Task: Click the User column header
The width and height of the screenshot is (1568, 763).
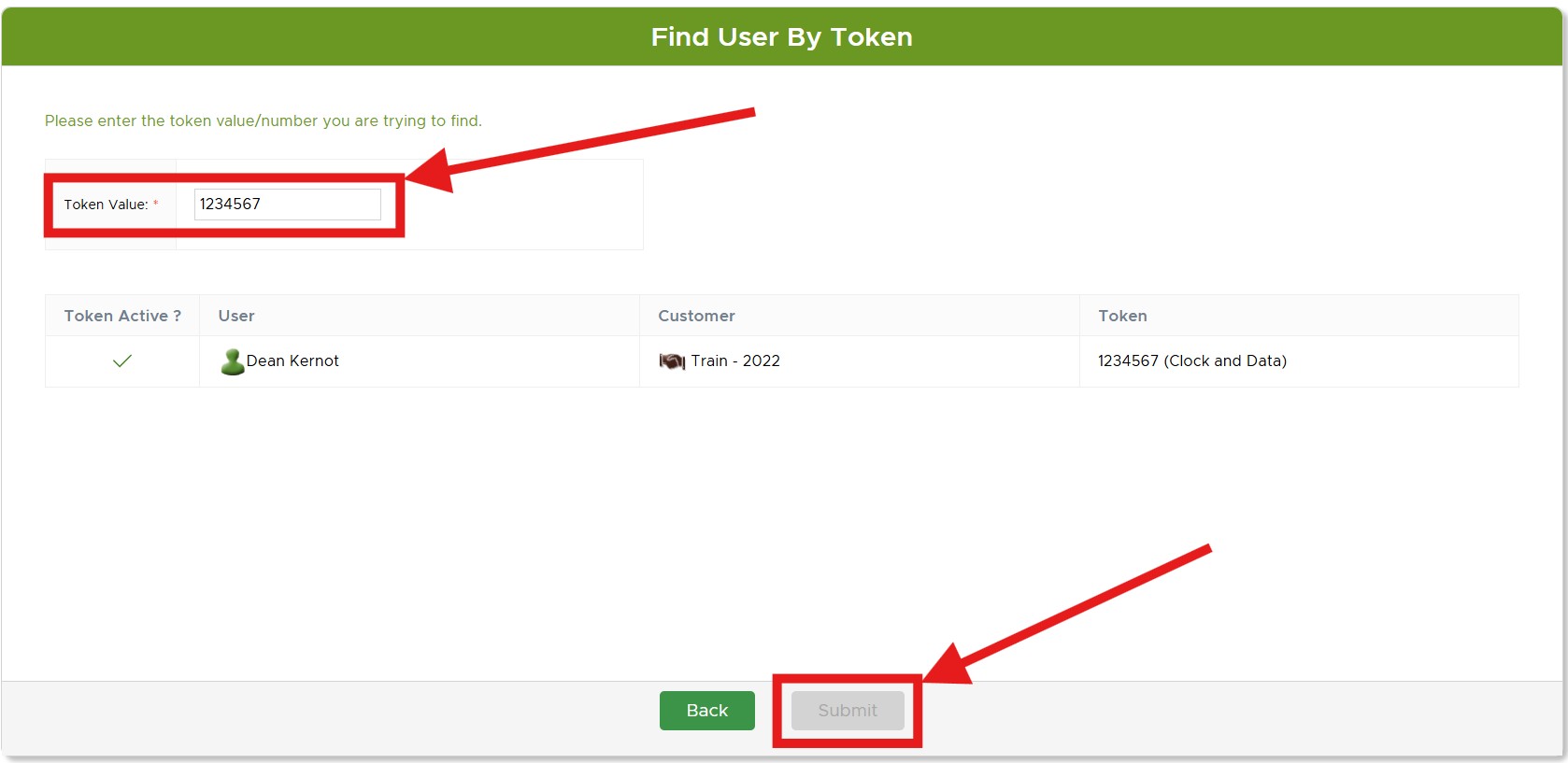Action: (x=420, y=316)
